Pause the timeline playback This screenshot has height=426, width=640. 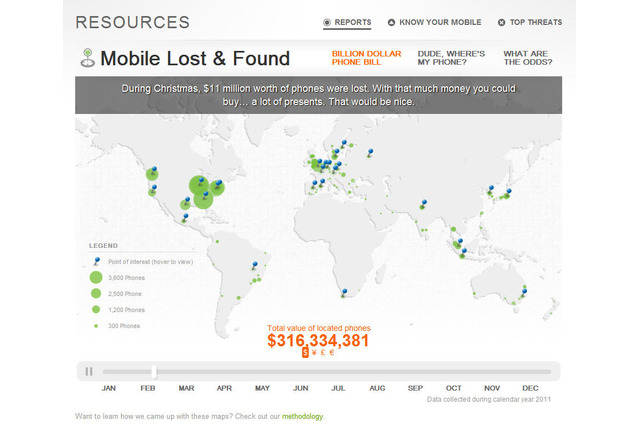89,371
